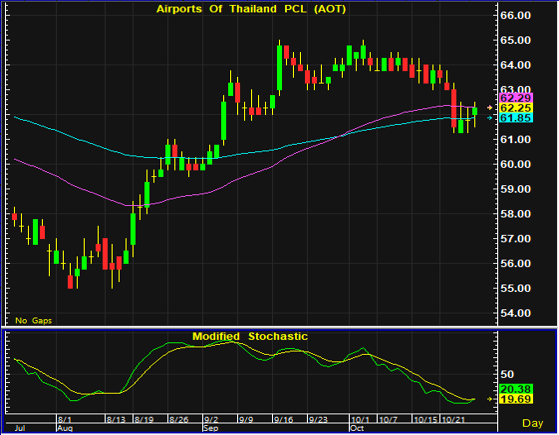Click the chart title Airports Of Thailand PCL (AOT)
Screen dimensions: 559x435
pyautogui.click(x=251, y=9)
